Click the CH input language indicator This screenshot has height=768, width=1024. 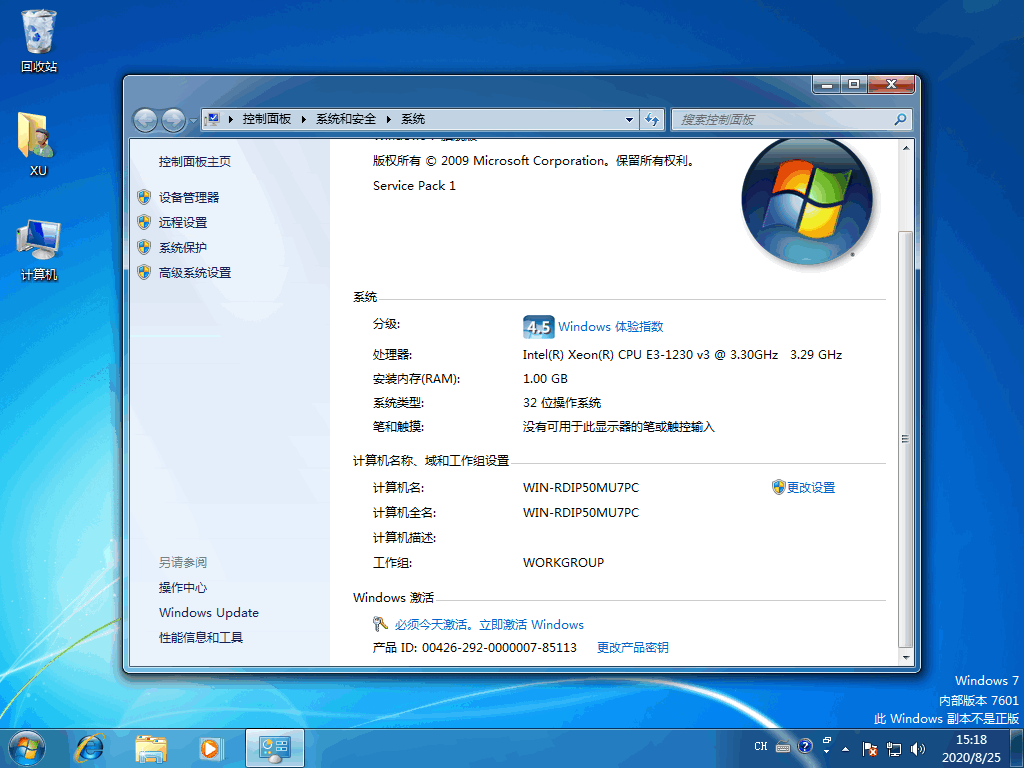(761, 746)
